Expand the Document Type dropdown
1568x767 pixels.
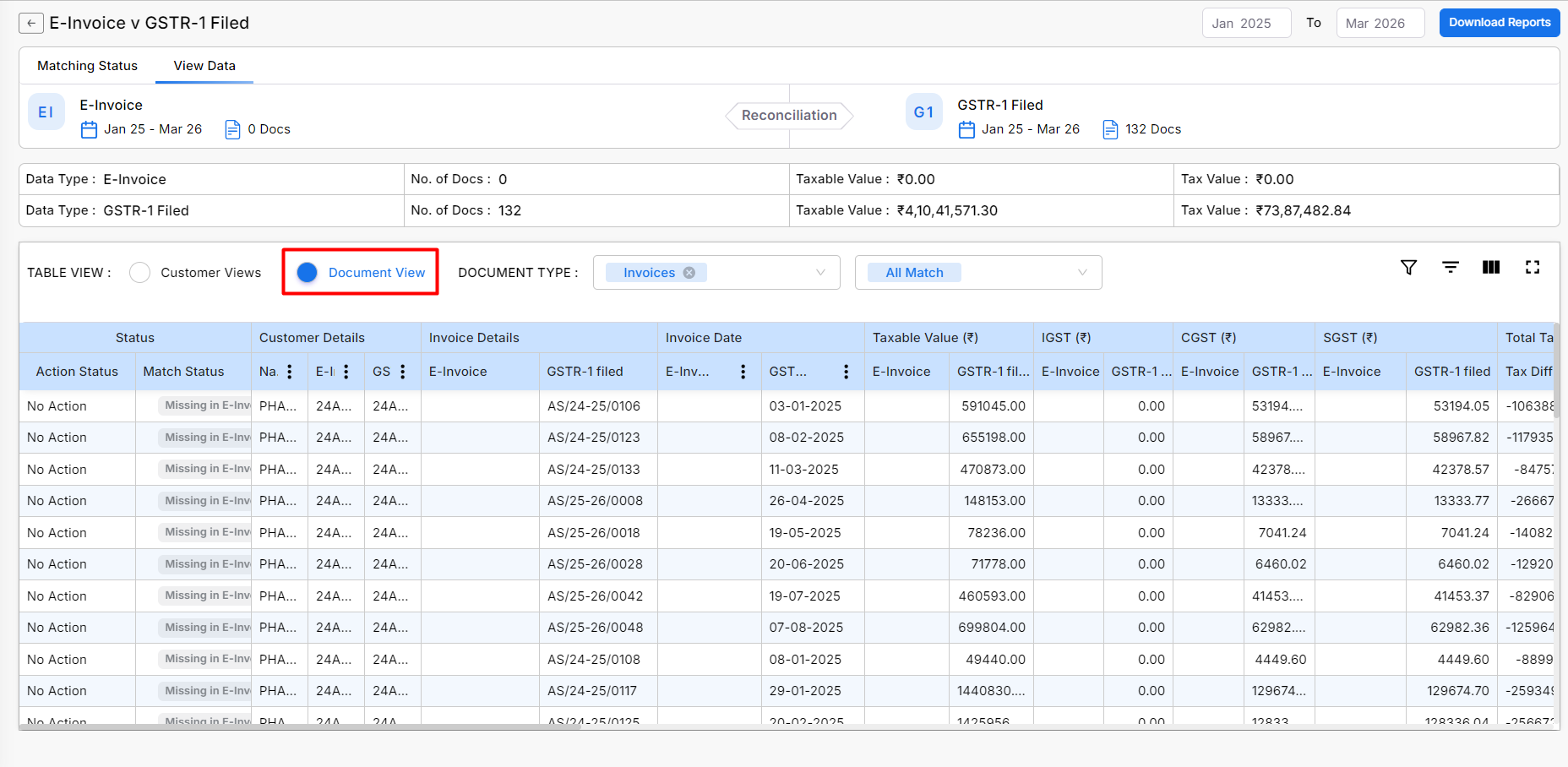click(819, 273)
